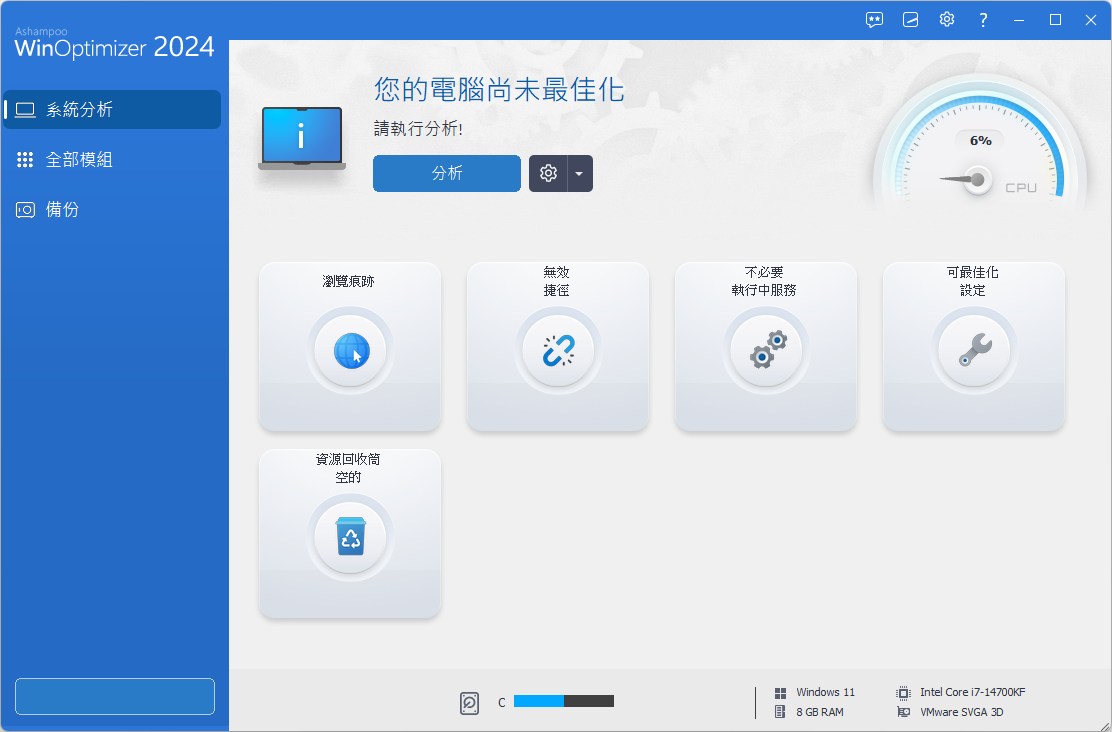This screenshot has height=732, width=1112.
Task: Click the hard disk icon in status bar
Action: pyautogui.click(x=469, y=703)
